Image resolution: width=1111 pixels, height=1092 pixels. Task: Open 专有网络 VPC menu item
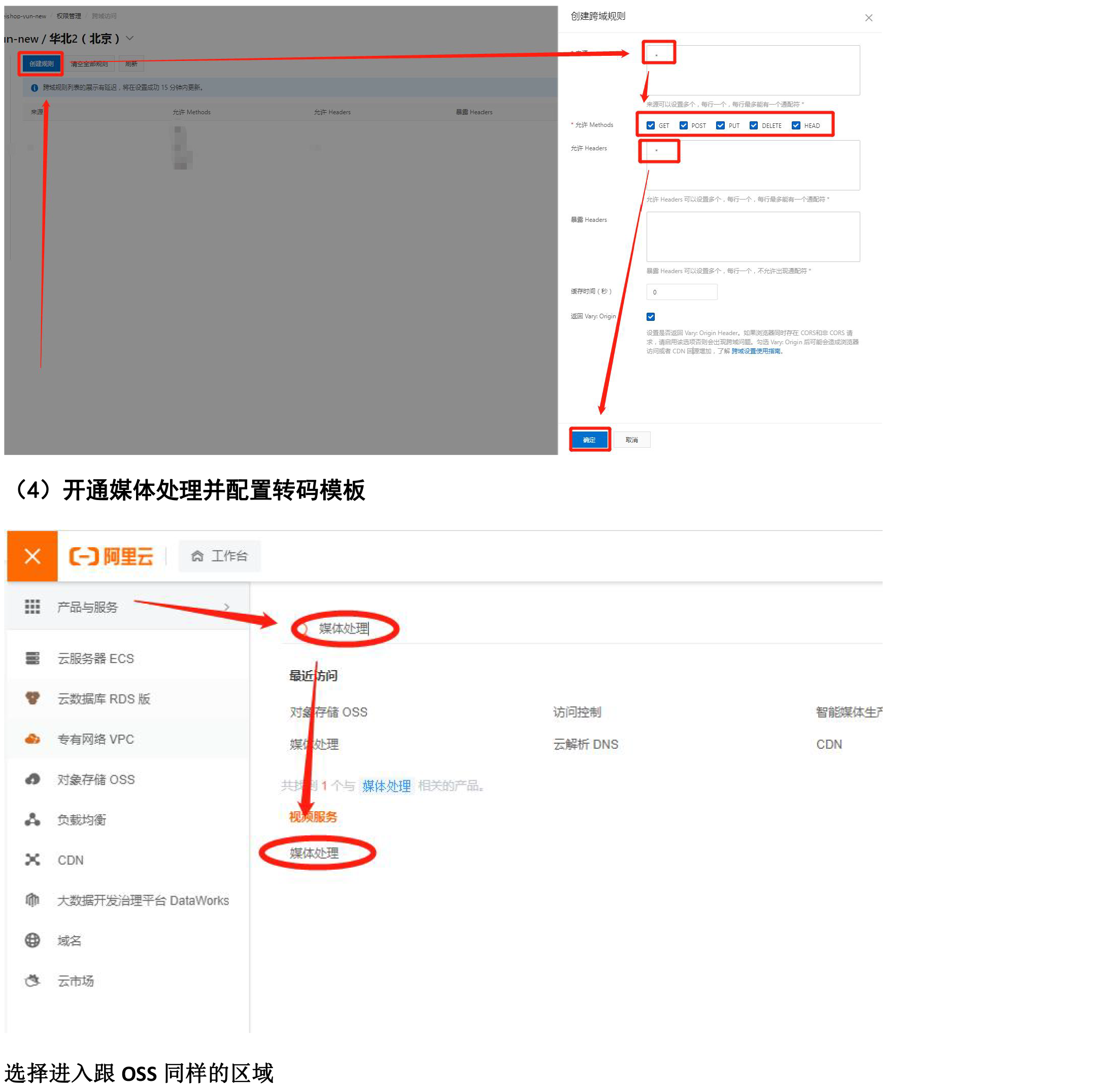(96, 739)
